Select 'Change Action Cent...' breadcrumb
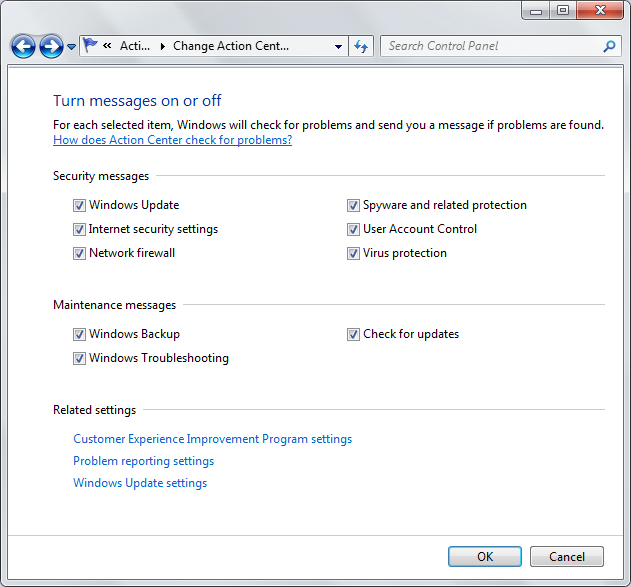The width and height of the screenshot is (631, 587). click(231, 46)
